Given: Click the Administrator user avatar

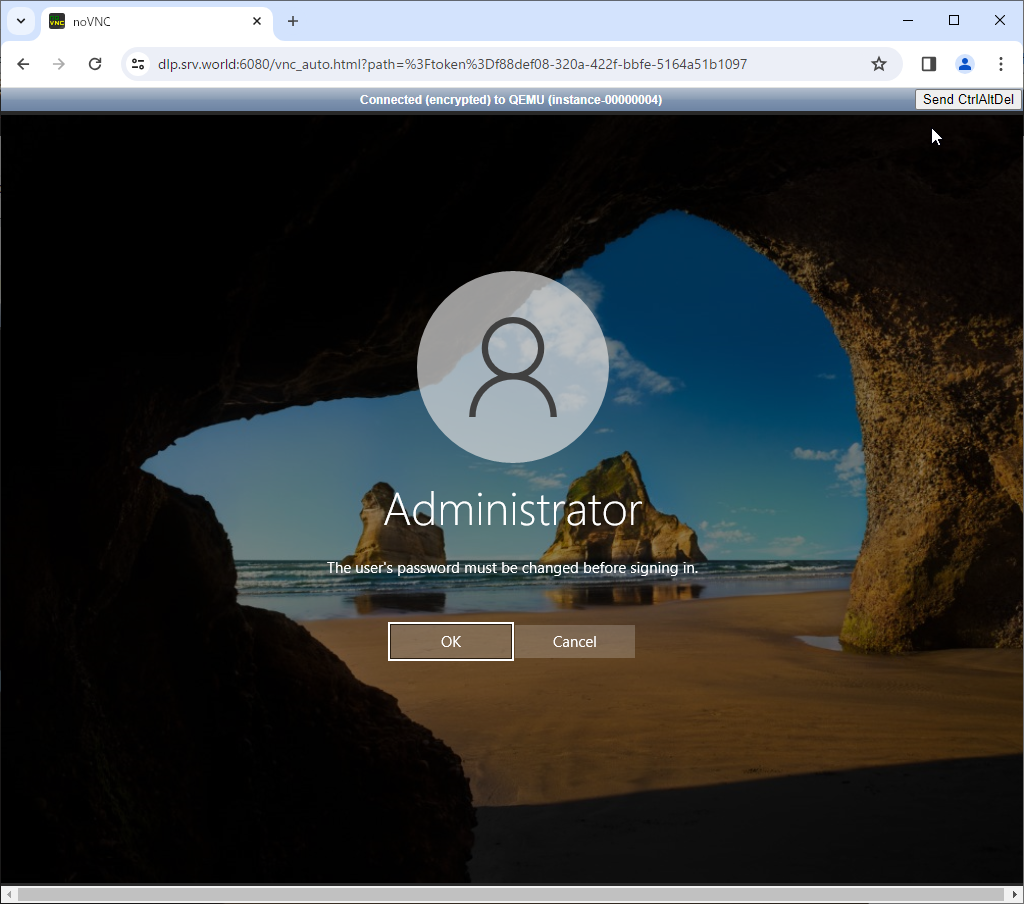Looking at the screenshot, I should (x=512, y=367).
